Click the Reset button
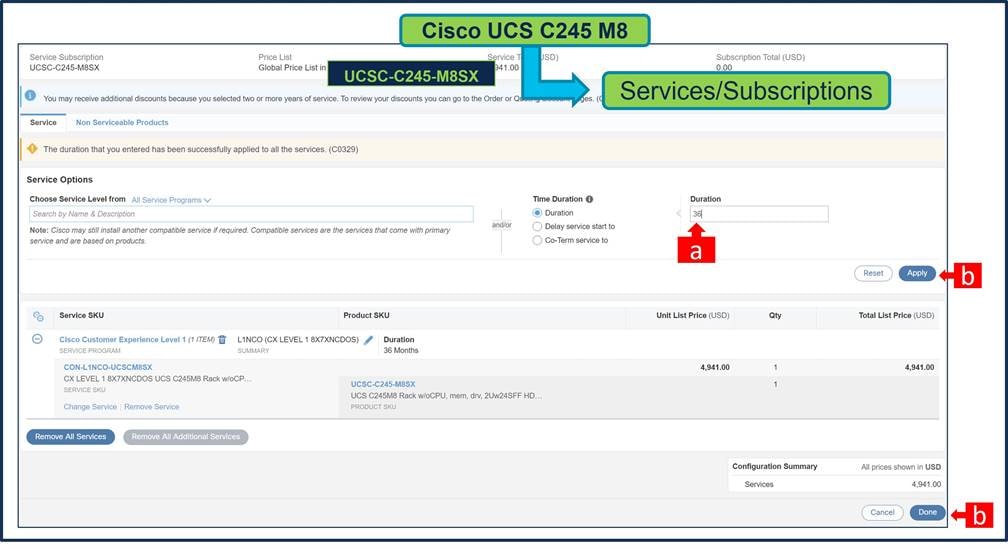Viewport: 1008px width, 549px height. pos(873,273)
